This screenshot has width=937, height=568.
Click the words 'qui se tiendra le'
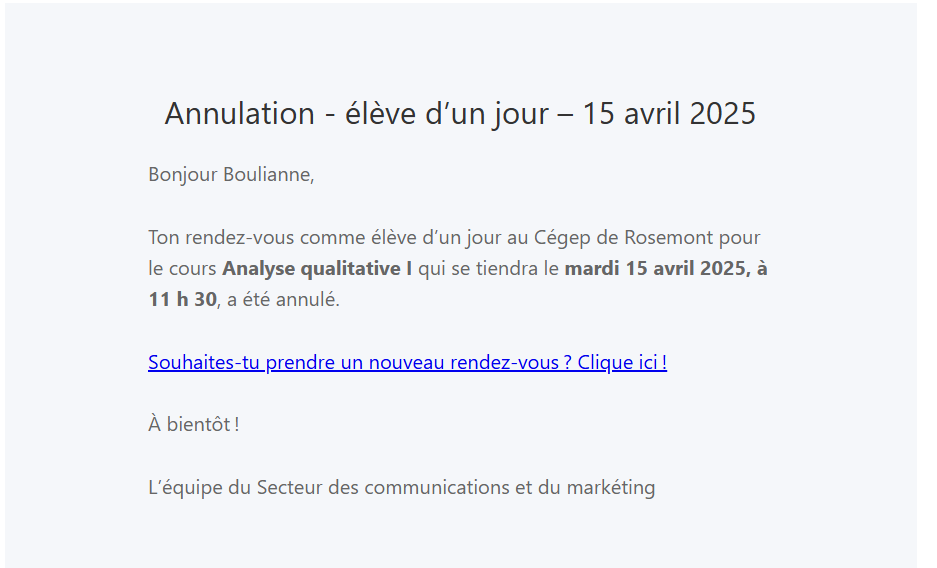click(488, 269)
